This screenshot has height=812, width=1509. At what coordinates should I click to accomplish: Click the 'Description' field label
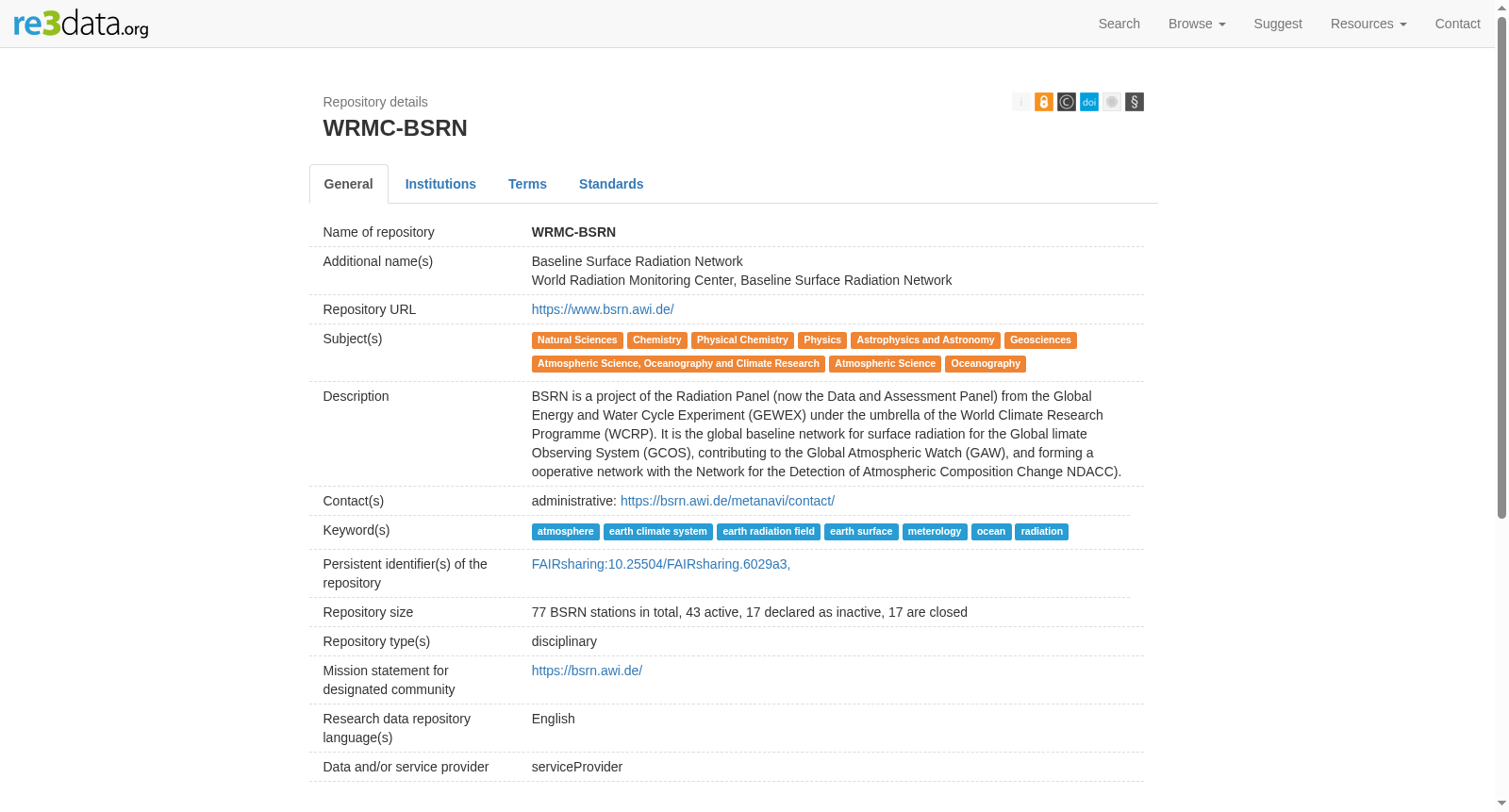(356, 396)
